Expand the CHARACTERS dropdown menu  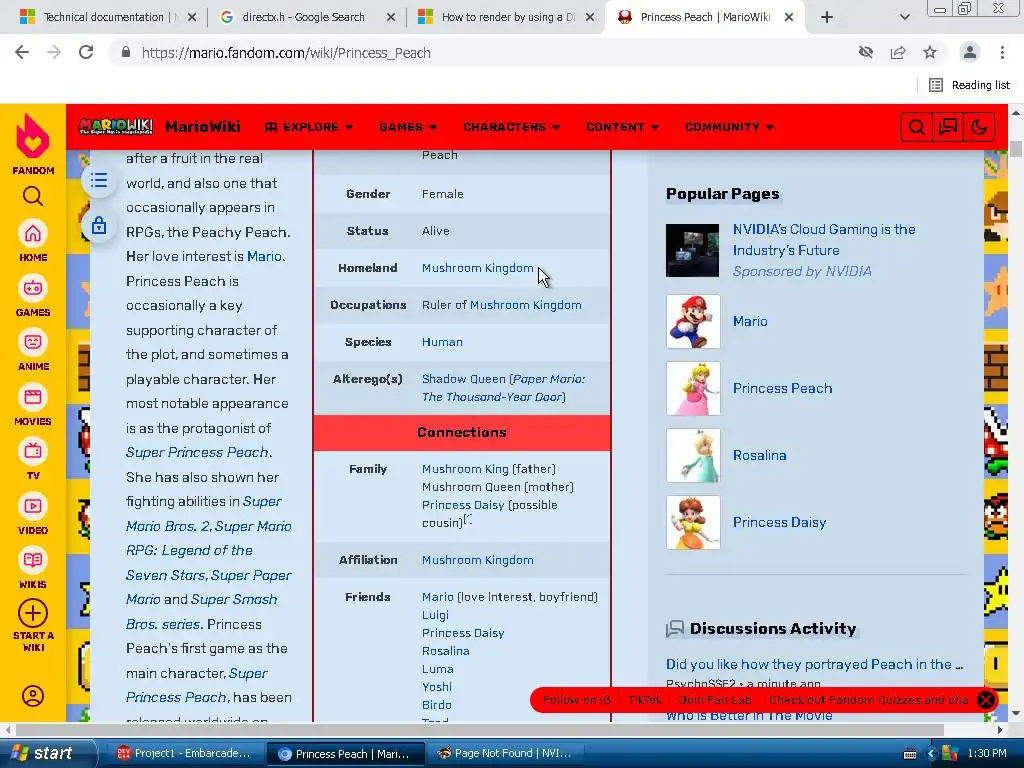[x=511, y=127]
